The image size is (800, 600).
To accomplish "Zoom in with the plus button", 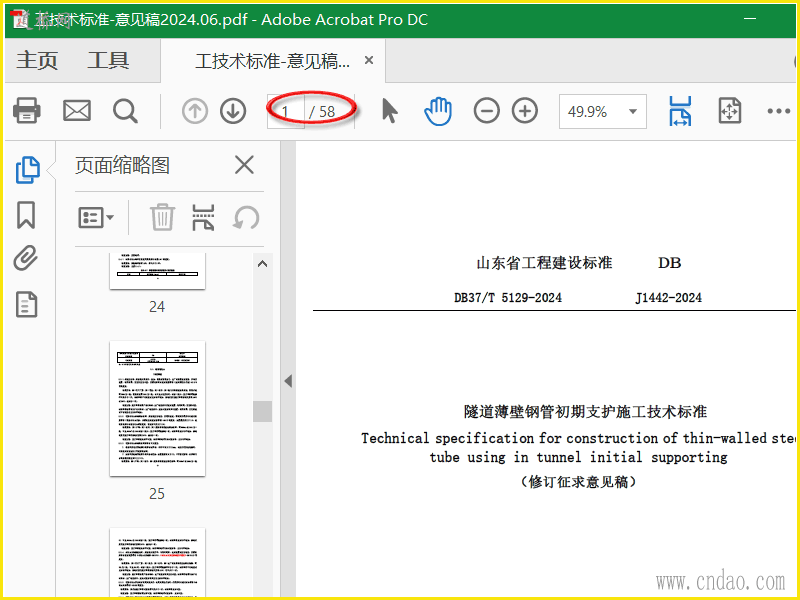I will coord(525,111).
